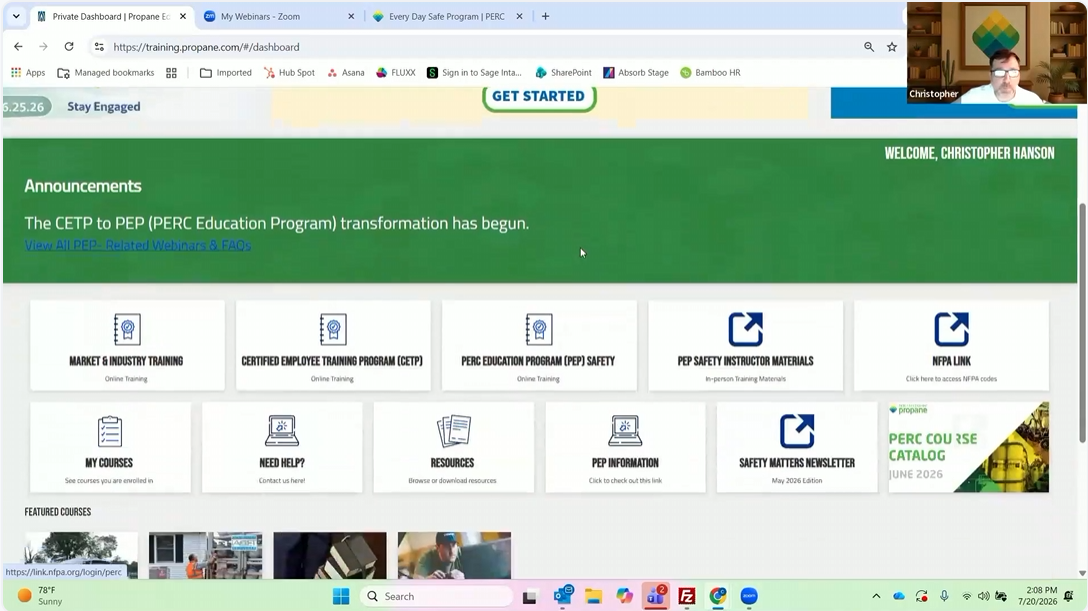The height and width of the screenshot is (611, 1088).
Task: Open the SharePoint bookmark
Action: click(563, 72)
